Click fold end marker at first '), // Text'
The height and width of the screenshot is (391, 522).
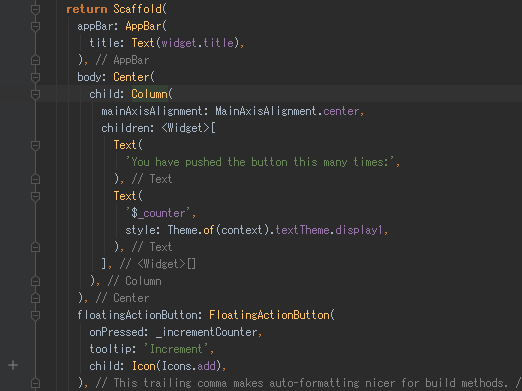pyautogui.click(x=35, y=179)
